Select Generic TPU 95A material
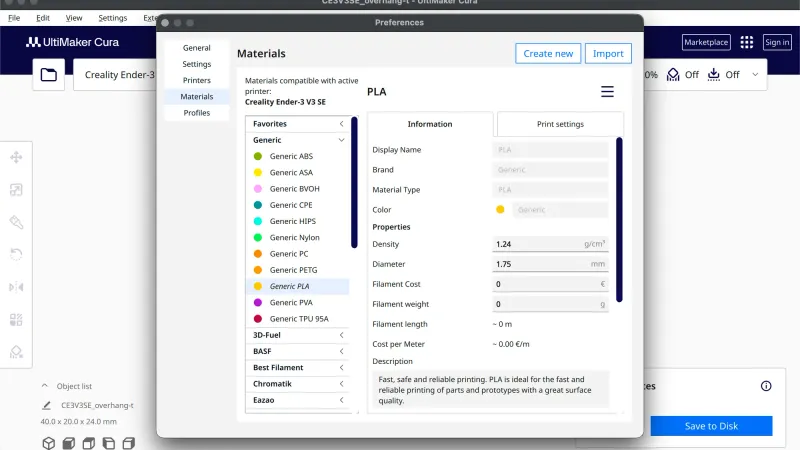 (297, 319)
